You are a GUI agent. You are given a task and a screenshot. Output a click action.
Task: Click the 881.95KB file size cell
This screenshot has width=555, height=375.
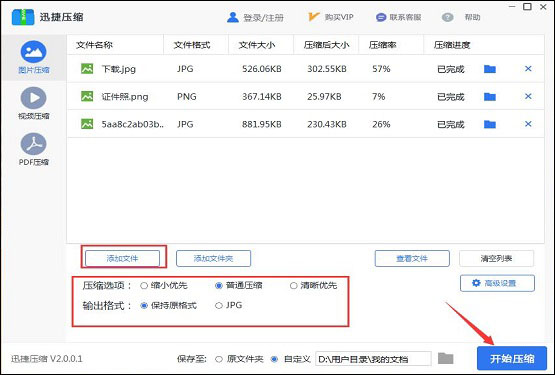pyautogui.click(x=262, y=124)
